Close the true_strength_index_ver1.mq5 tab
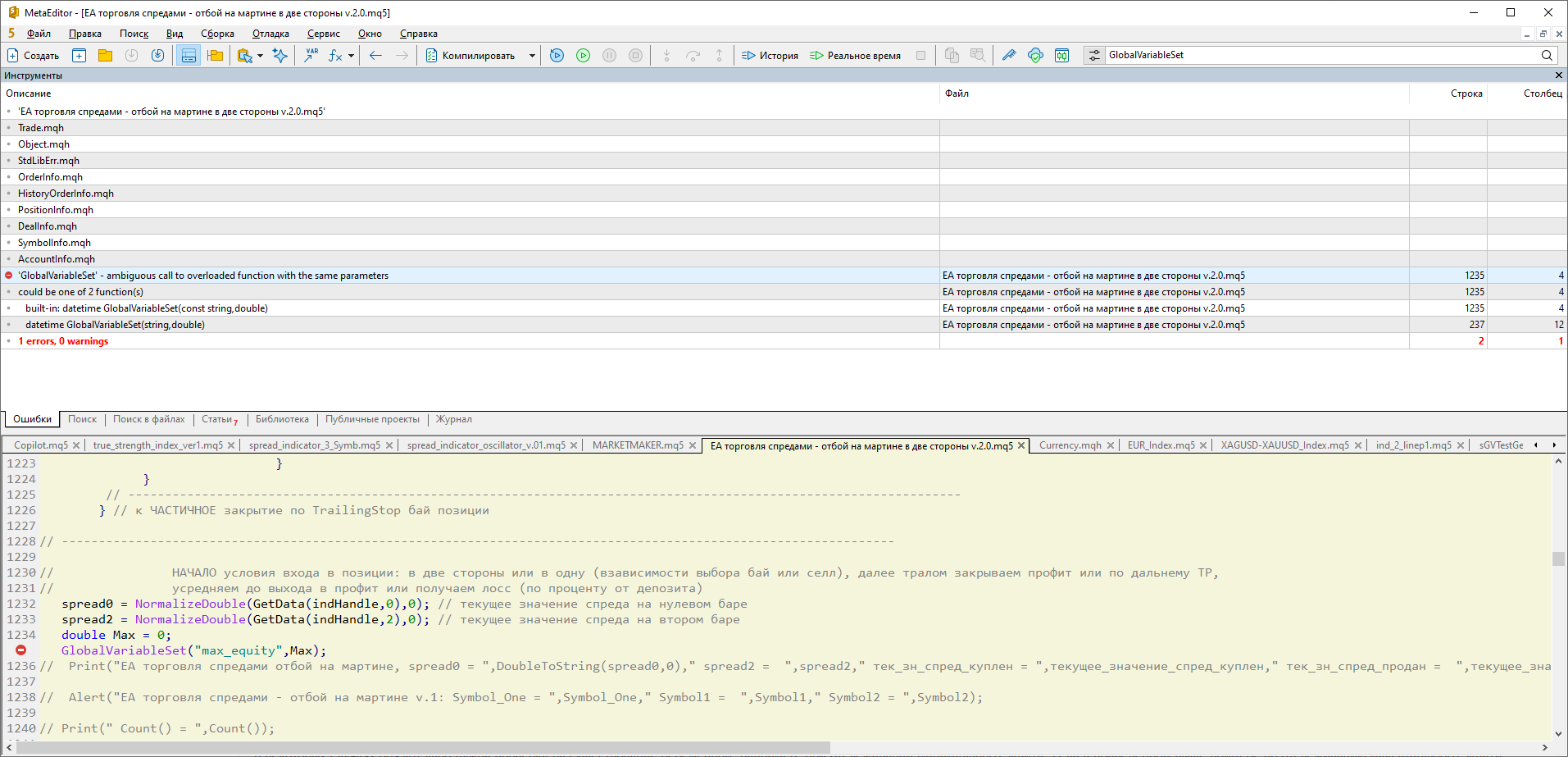The width and height of the screenshot is (1568, 757). (x=231, y=445)
